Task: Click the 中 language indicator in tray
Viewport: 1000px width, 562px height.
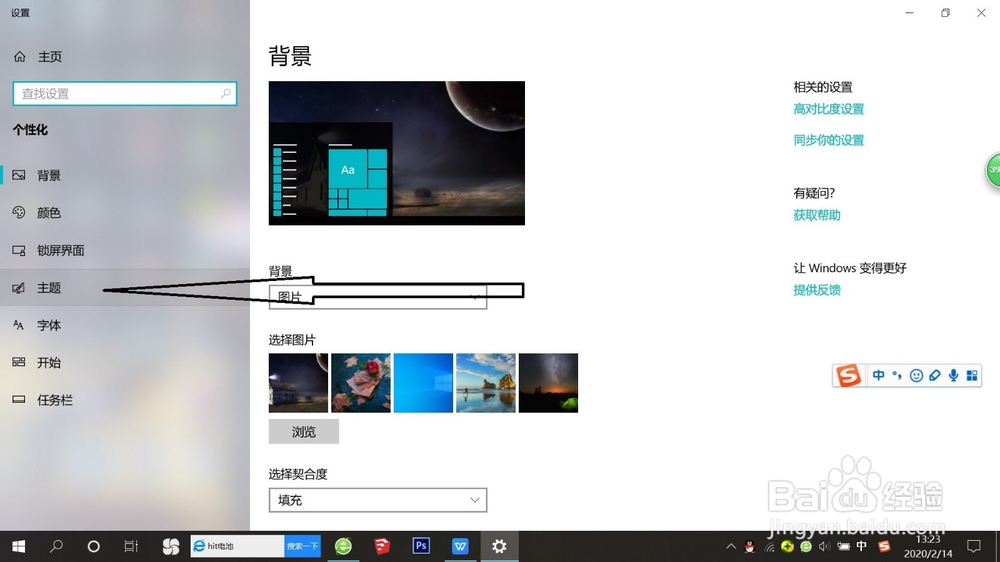Action: pyautogui.click(x=862, y=547)
